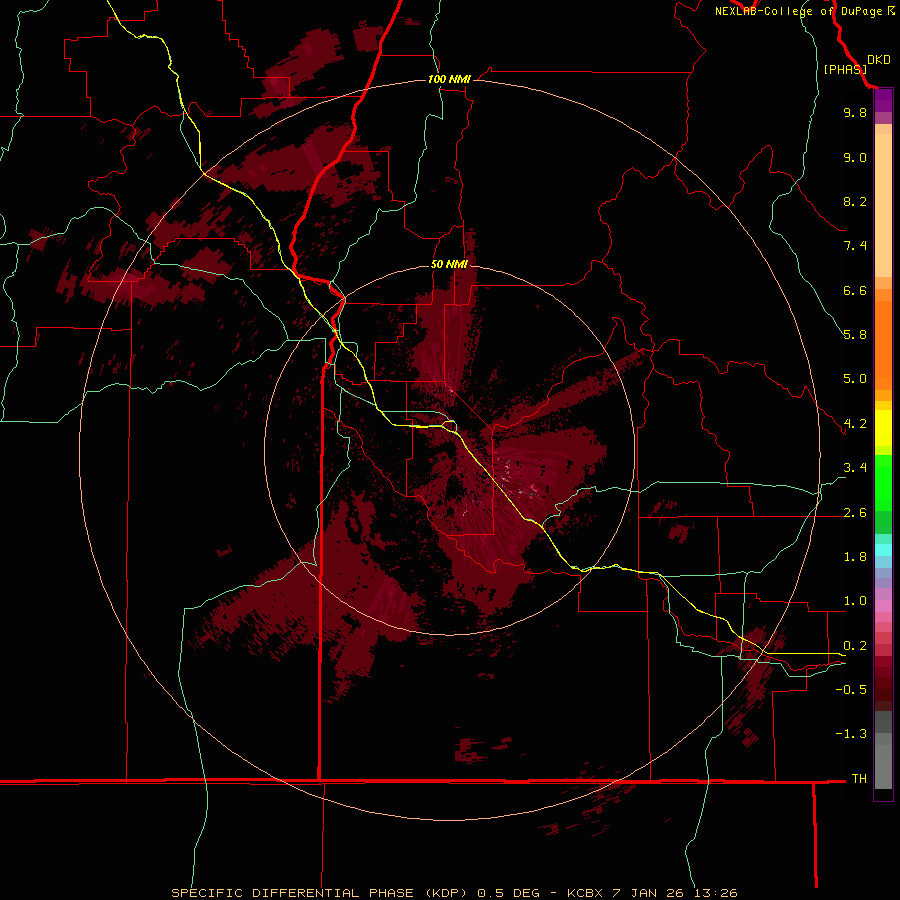900x900 pixels.
Task: Pick the cyan color bar segment
Action: 883,550
